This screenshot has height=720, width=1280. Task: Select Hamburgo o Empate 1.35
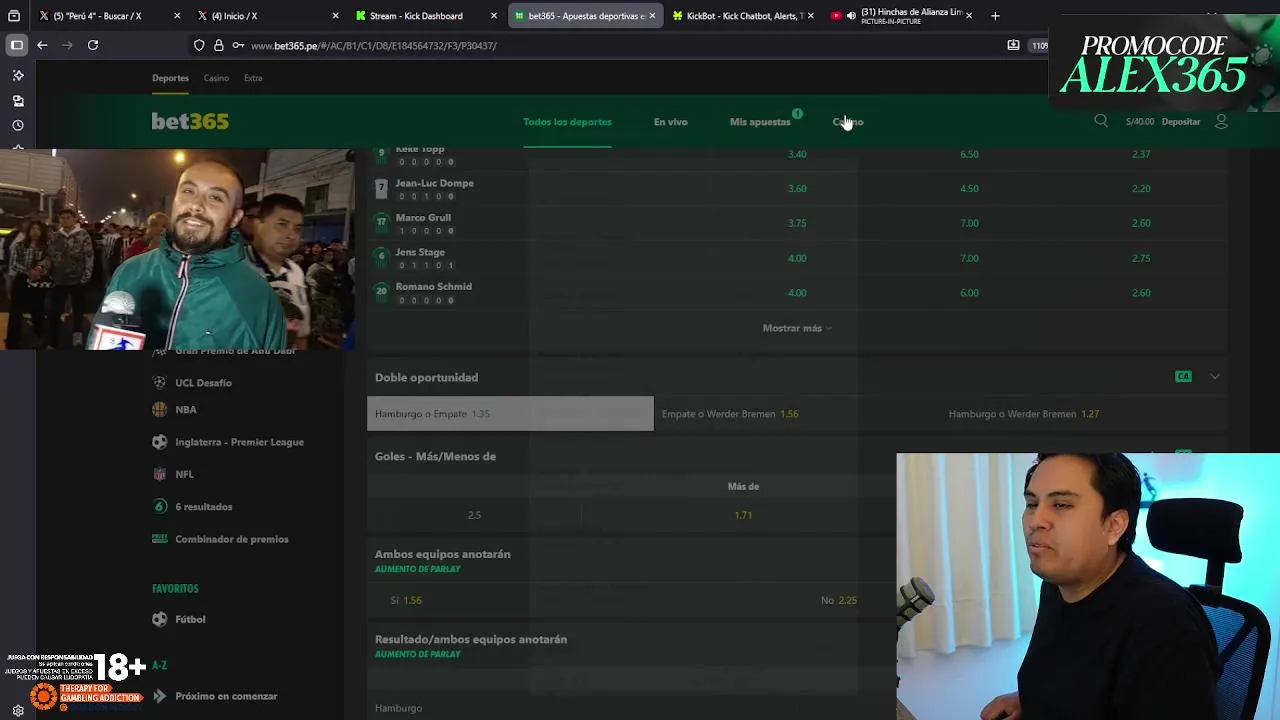tap(510, 414)
